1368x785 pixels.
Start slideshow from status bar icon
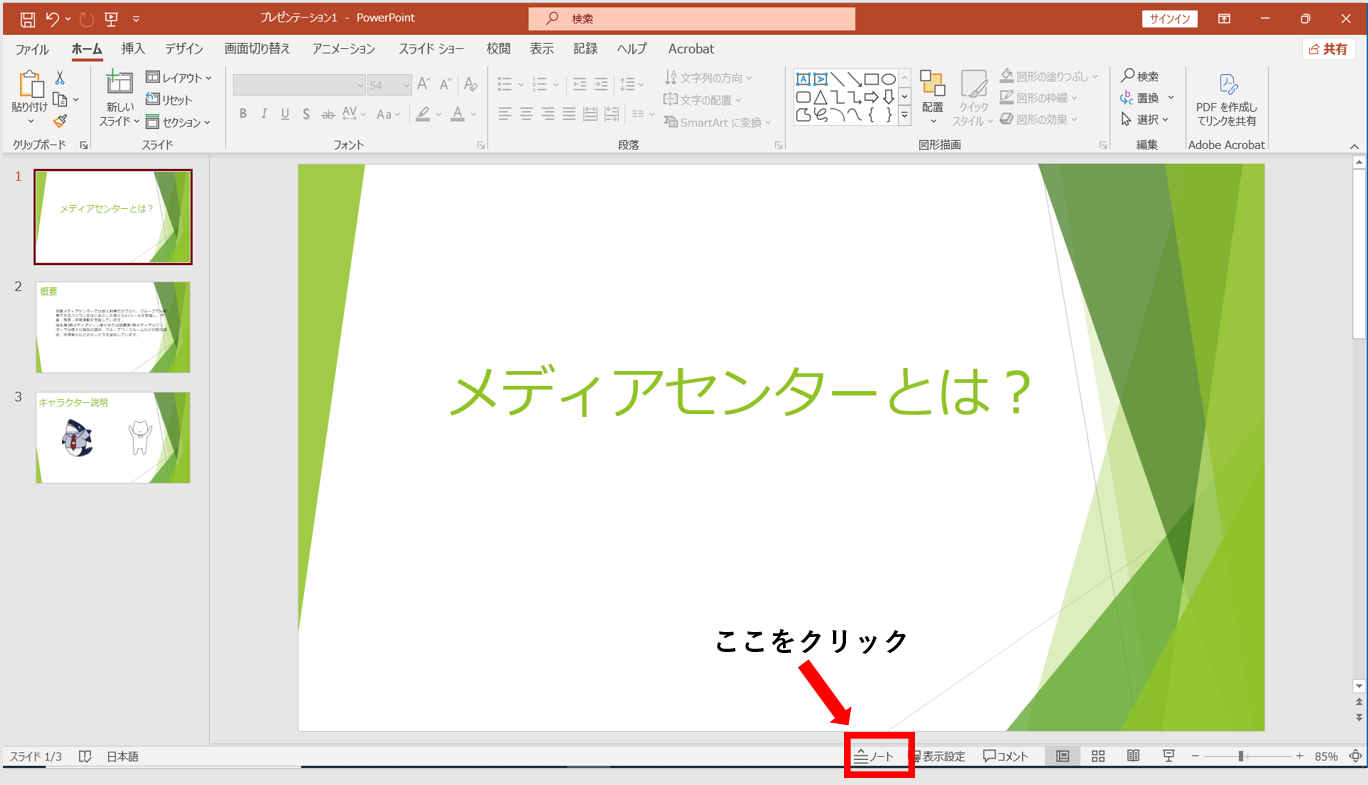pyautogui.click(x=1168, y=757)
